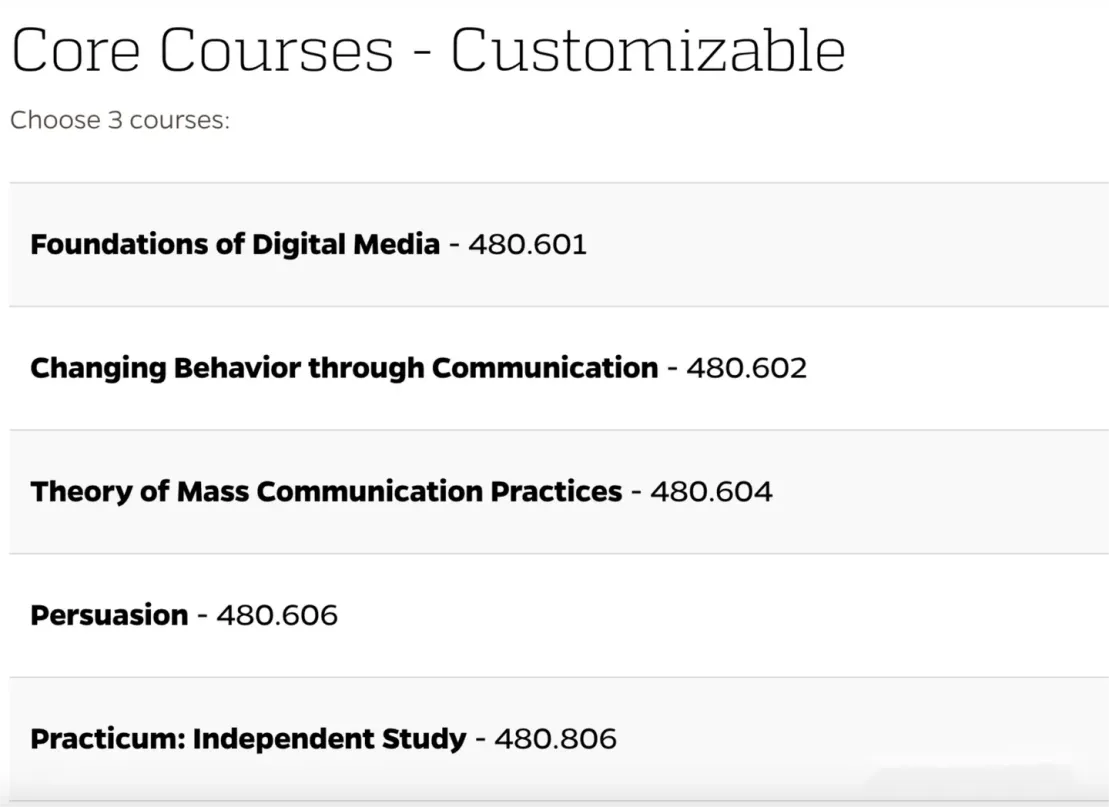Select the course code 480.602
Viewport: 1109px width, 807px height.
click(746, 368)
